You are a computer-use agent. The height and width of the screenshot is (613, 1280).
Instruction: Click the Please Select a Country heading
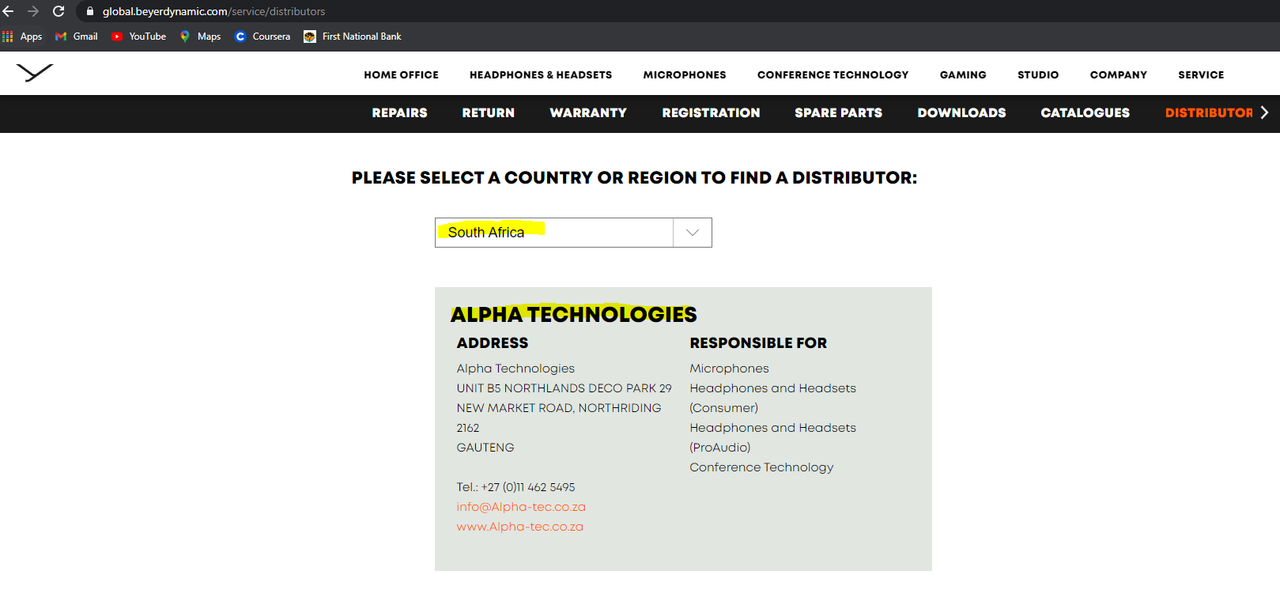pyautogui.click(x=634, y=178)
